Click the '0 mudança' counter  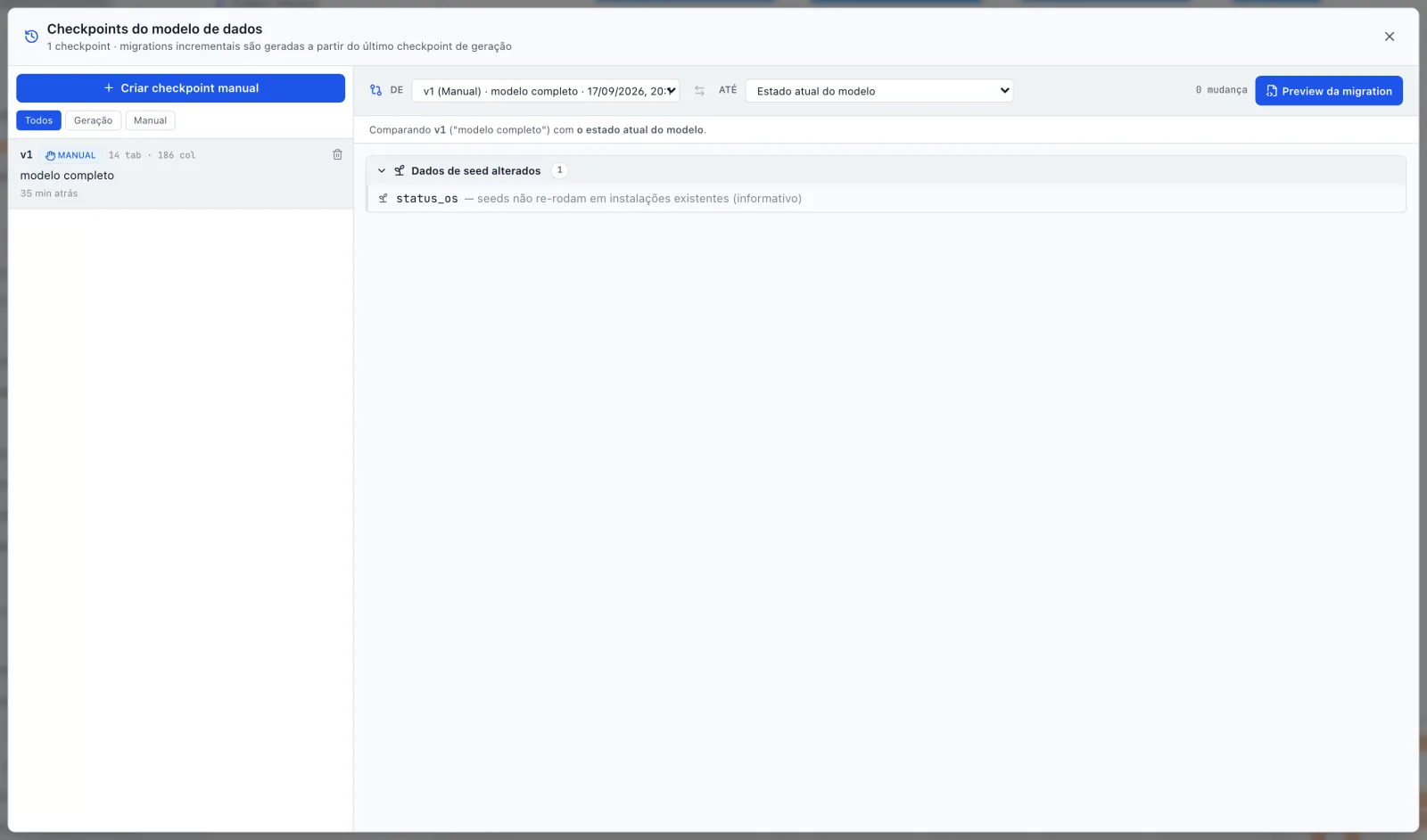tap(1221, 90)
